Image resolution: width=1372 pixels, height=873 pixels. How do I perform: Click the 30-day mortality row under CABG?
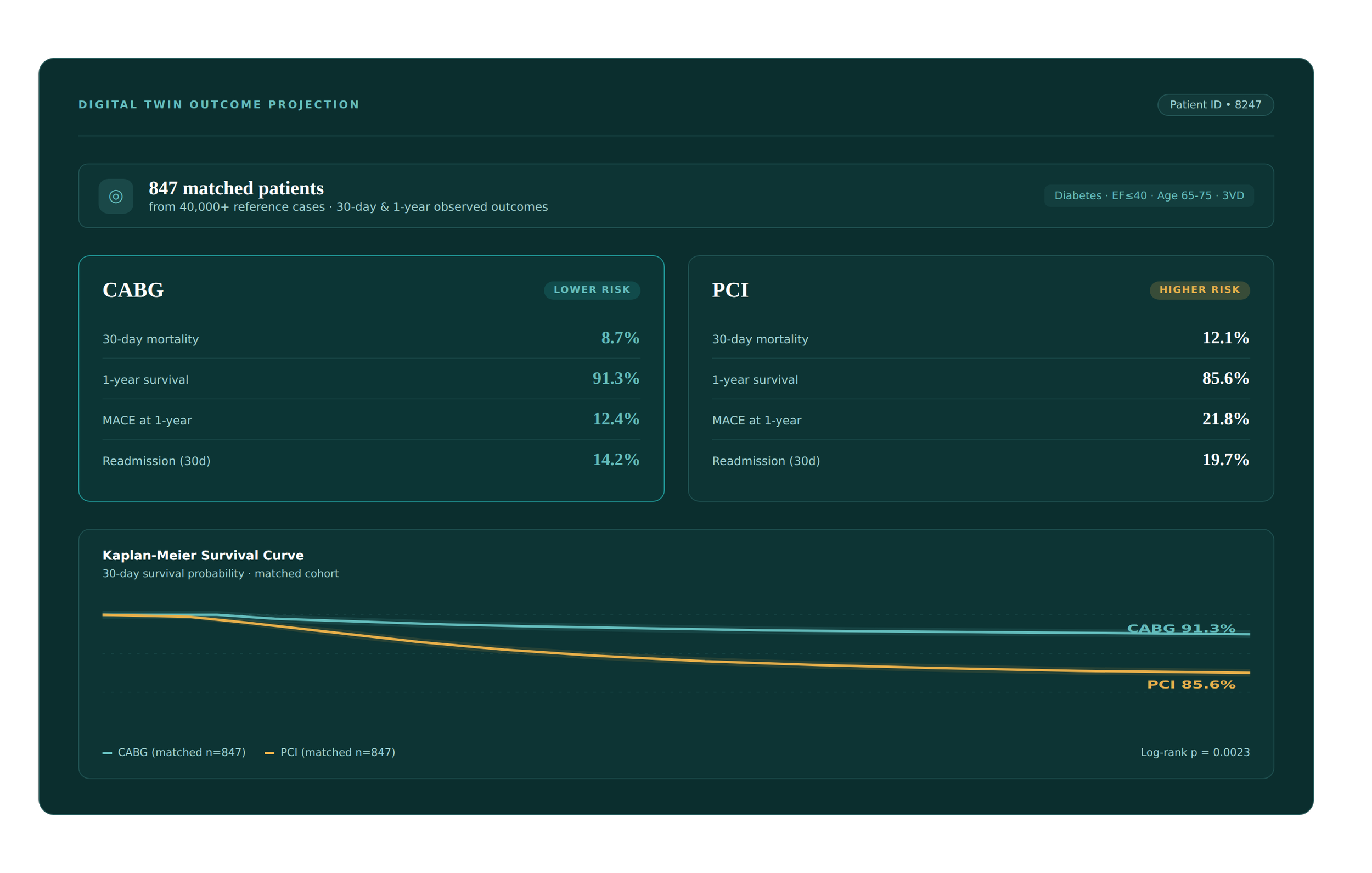click(370, 338)
